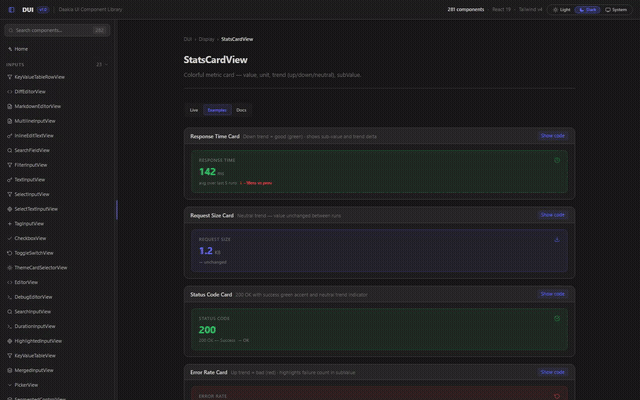Click the refresh icon beside ToggleSwitchView
The image size is (640, 400).
pos(9,253)
